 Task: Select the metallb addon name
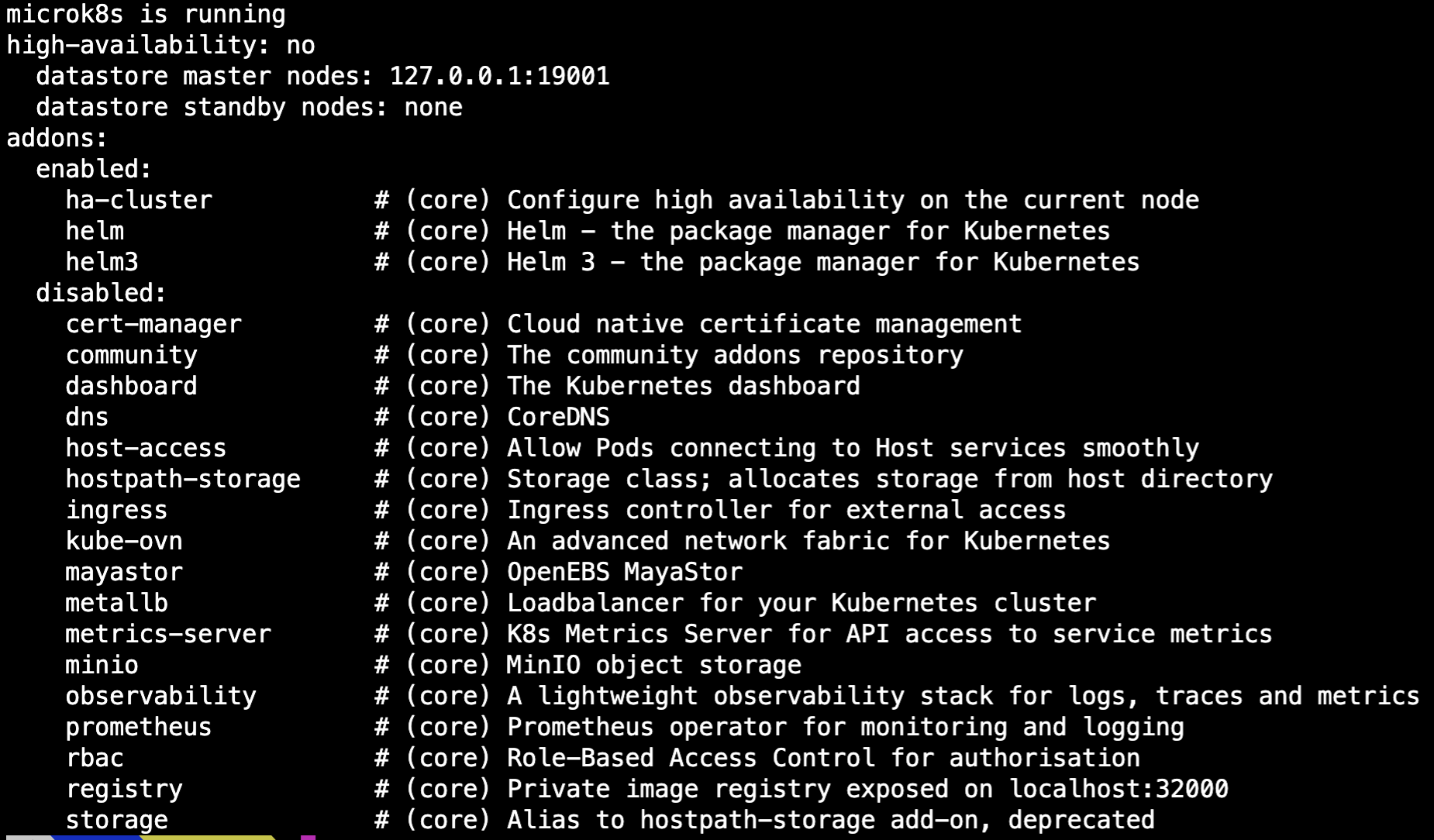116,603
